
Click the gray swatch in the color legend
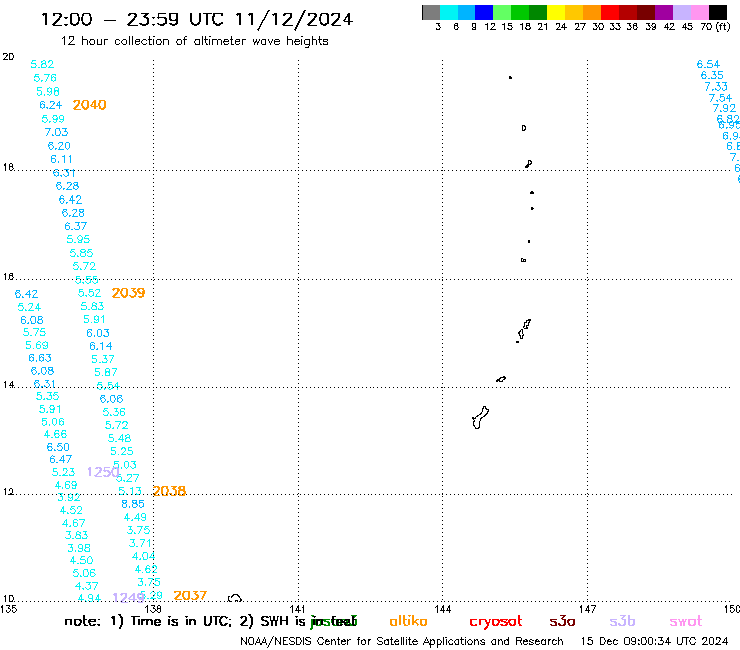point(431,12)
